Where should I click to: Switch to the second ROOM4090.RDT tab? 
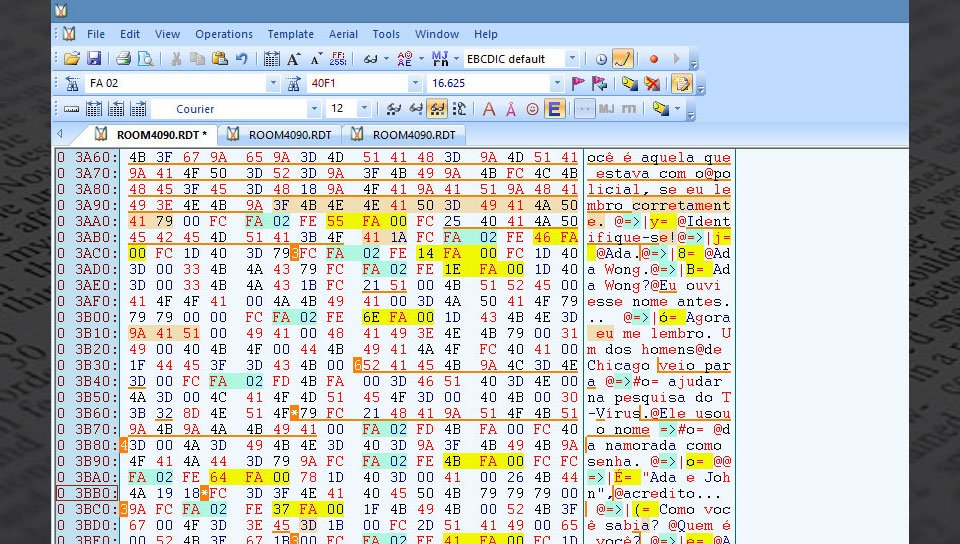[x=280, y=134]
